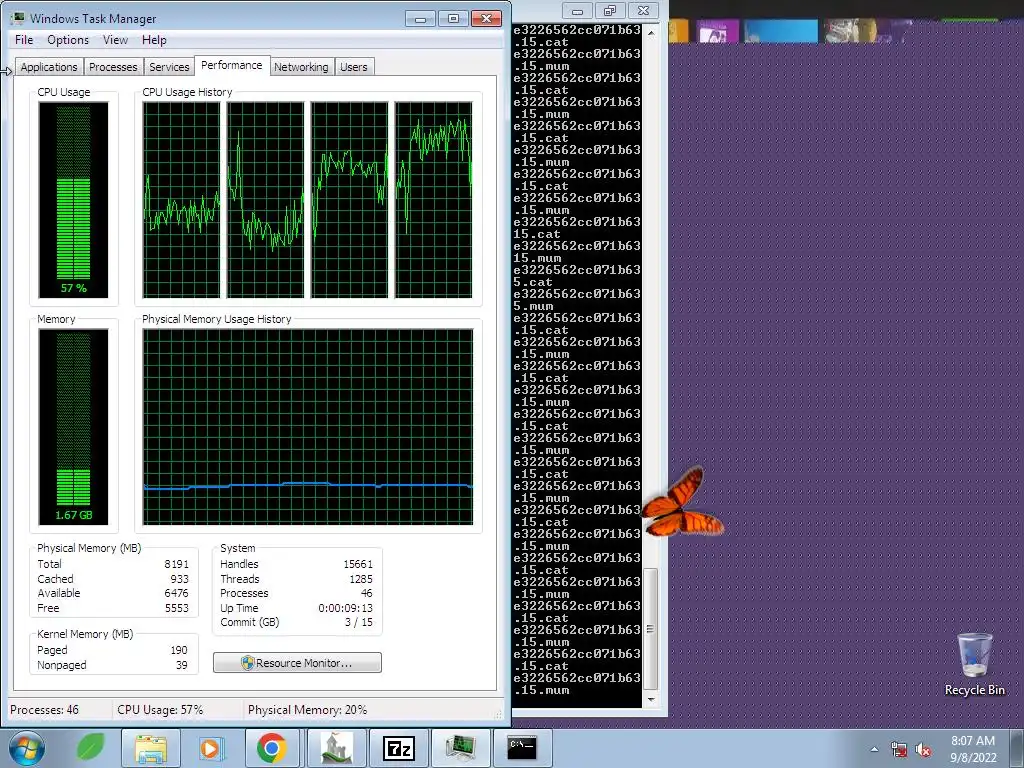Click the command prompt taskbar button
Image resolution: width=1024 pixels, height=768 pixels.
522,748
